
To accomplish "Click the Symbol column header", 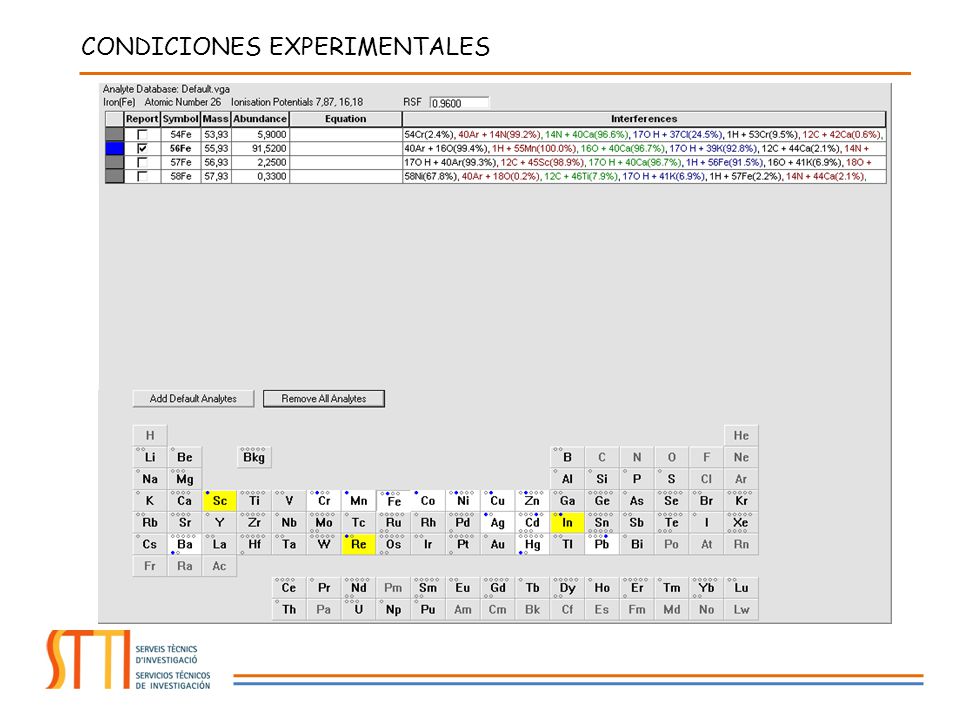I will (x=181, y=119).
